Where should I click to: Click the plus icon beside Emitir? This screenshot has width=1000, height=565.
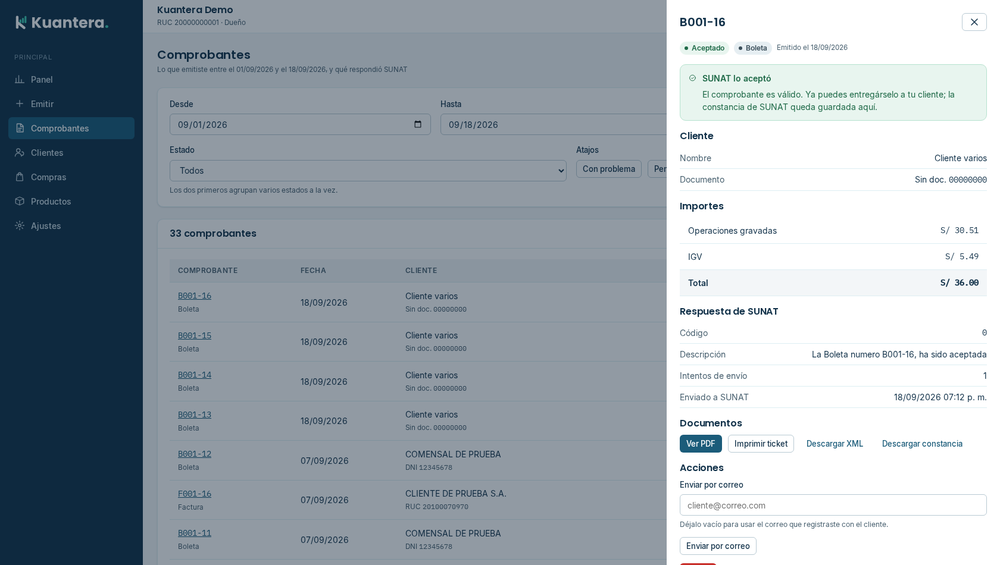click(x=20, y=104)
